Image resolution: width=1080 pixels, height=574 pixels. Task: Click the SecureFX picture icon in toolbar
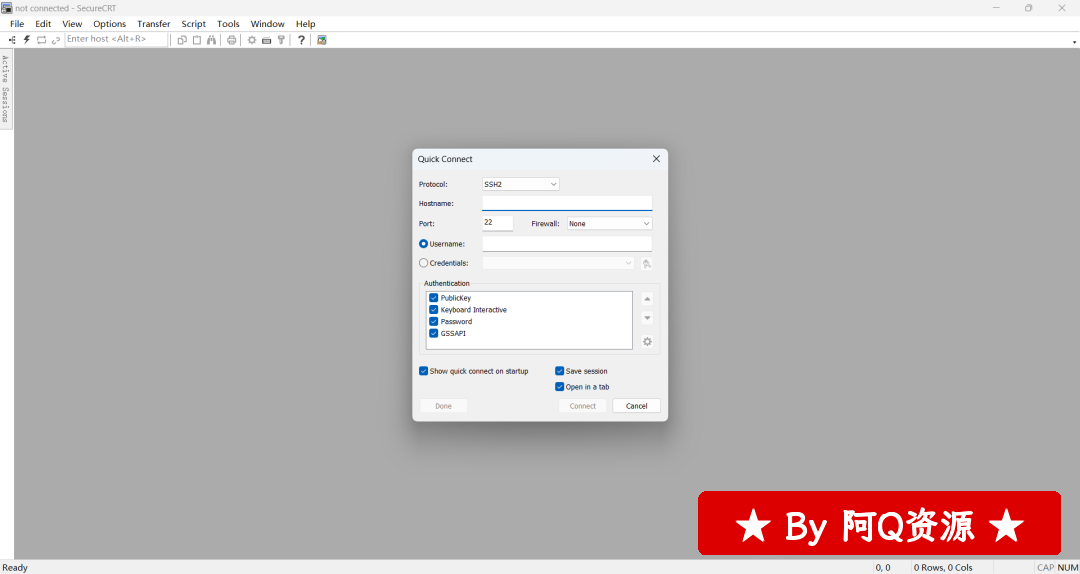322,40
